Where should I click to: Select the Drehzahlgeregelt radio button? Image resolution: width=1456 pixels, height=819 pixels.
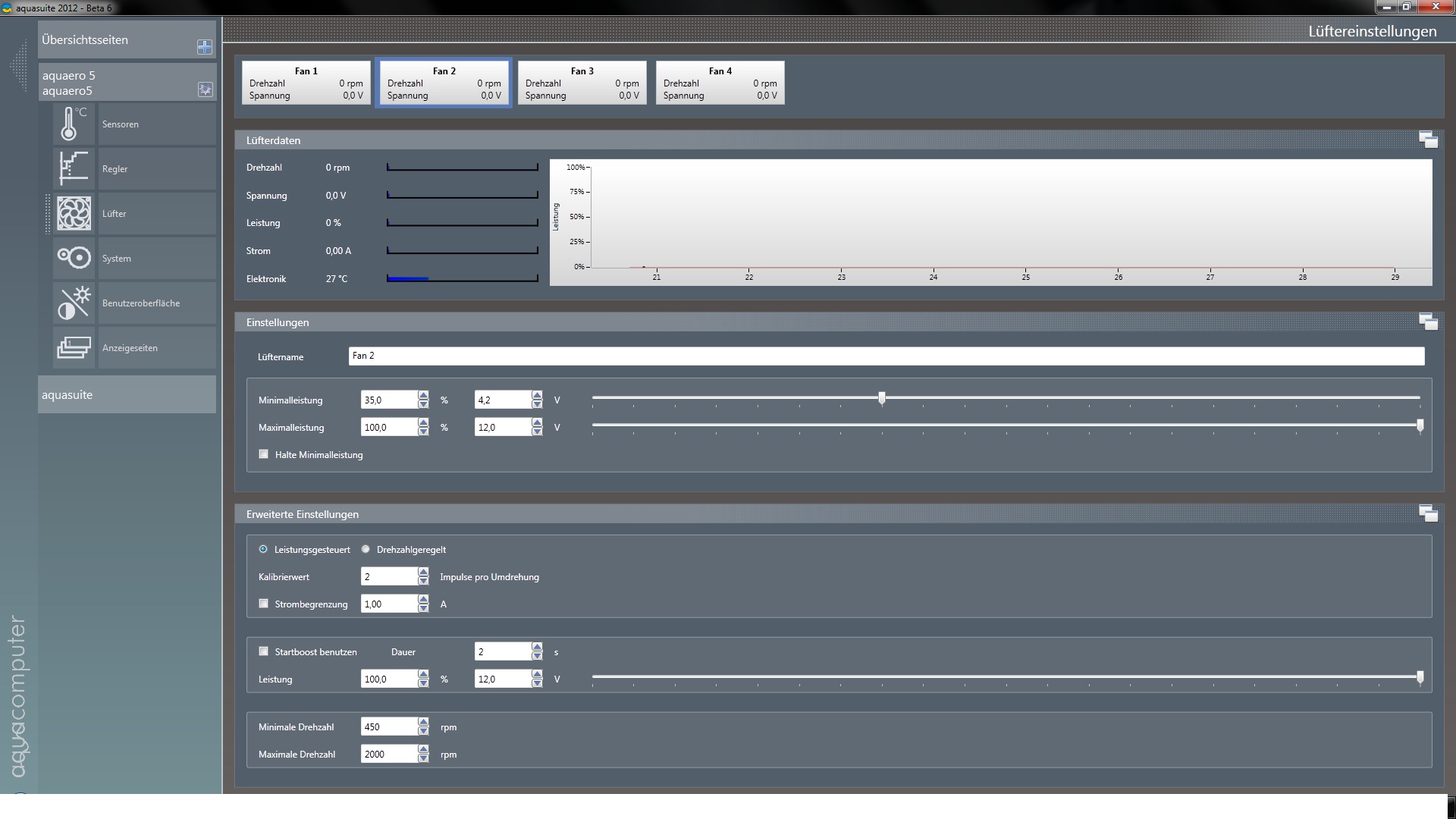click(x=366, y=549)
